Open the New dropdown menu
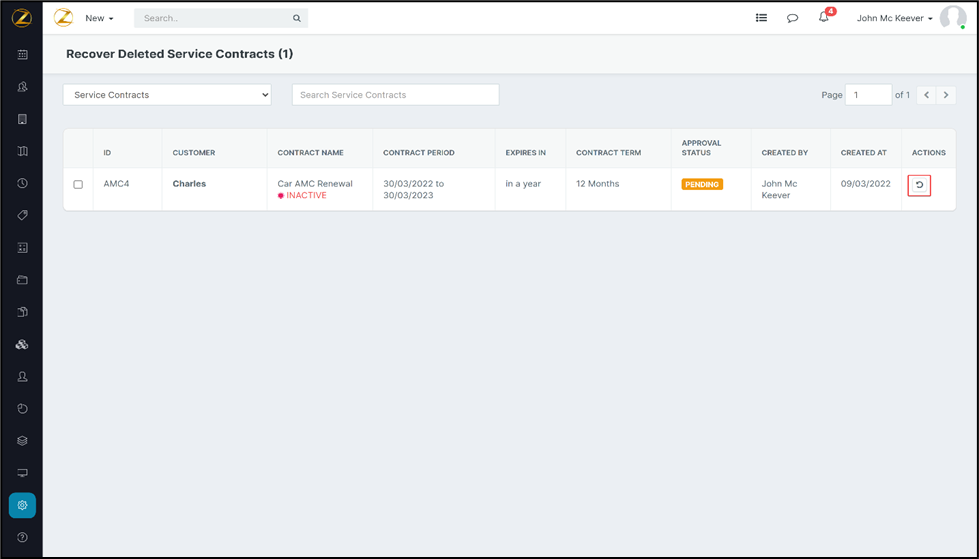 coord(99,18)
